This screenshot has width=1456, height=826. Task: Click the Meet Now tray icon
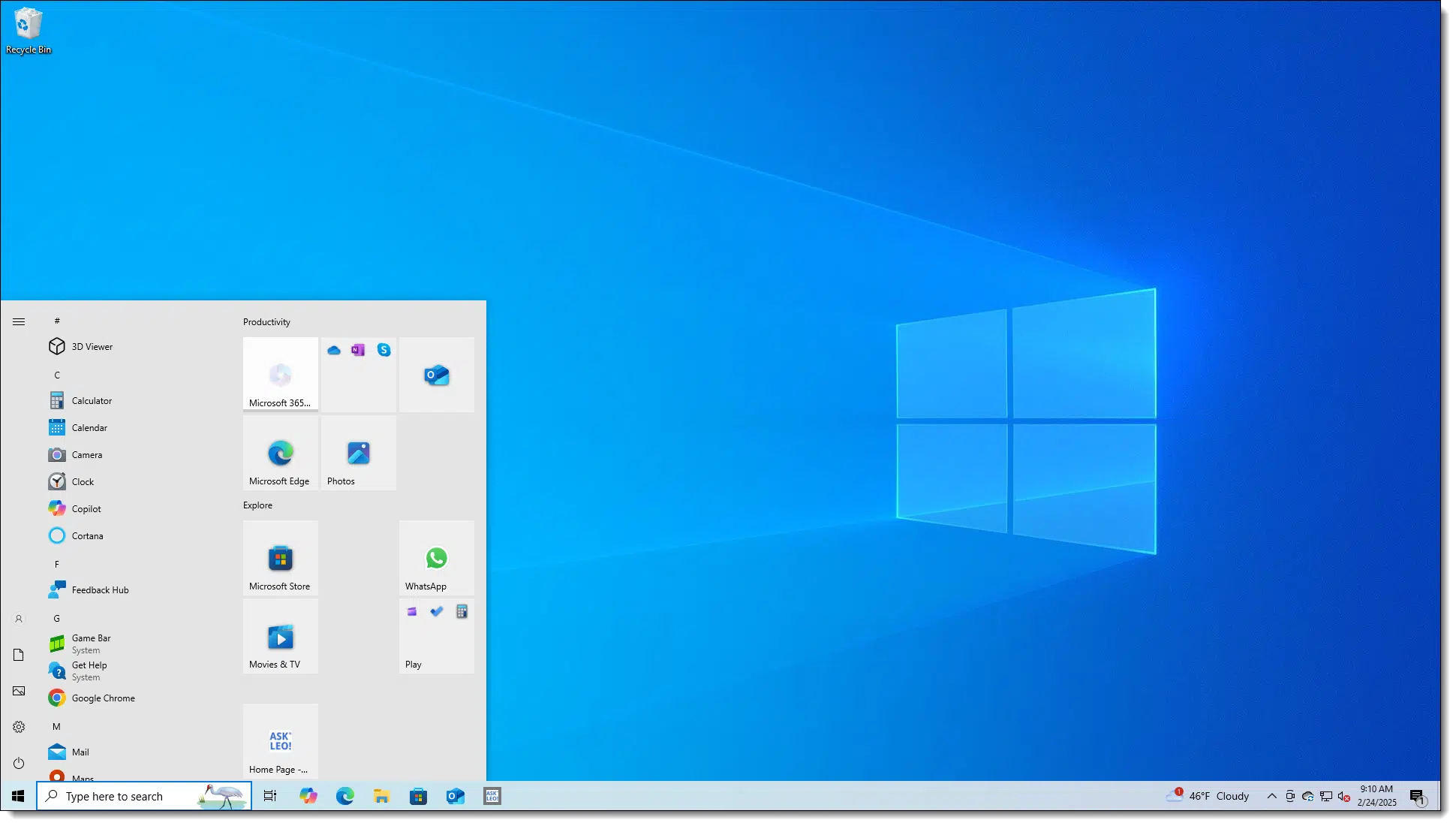pyautogui.click(x=1290, y=797)
